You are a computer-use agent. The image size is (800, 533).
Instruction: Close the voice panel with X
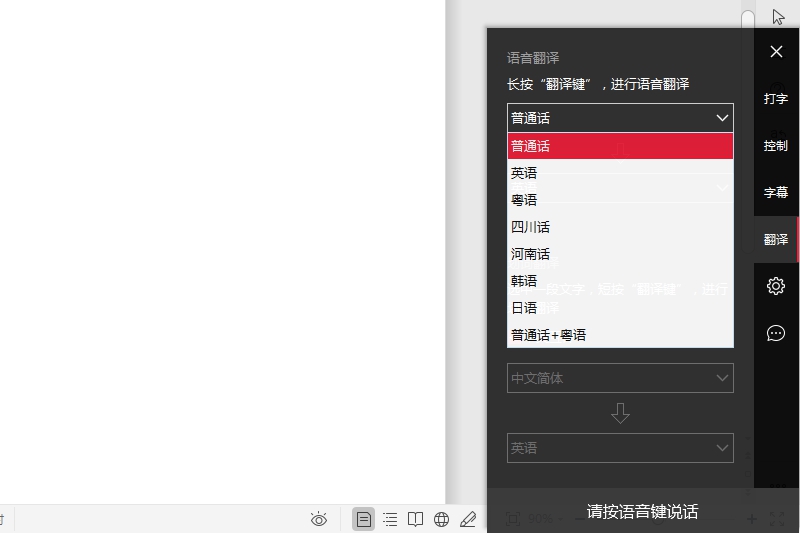coord(776,52)
